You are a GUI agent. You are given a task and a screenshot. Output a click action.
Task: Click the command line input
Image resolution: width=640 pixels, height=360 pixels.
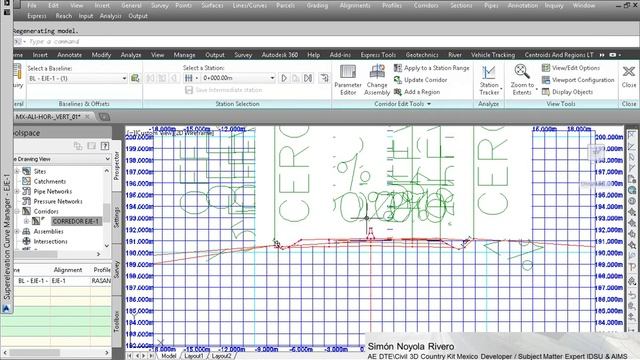tap(327, 42)
